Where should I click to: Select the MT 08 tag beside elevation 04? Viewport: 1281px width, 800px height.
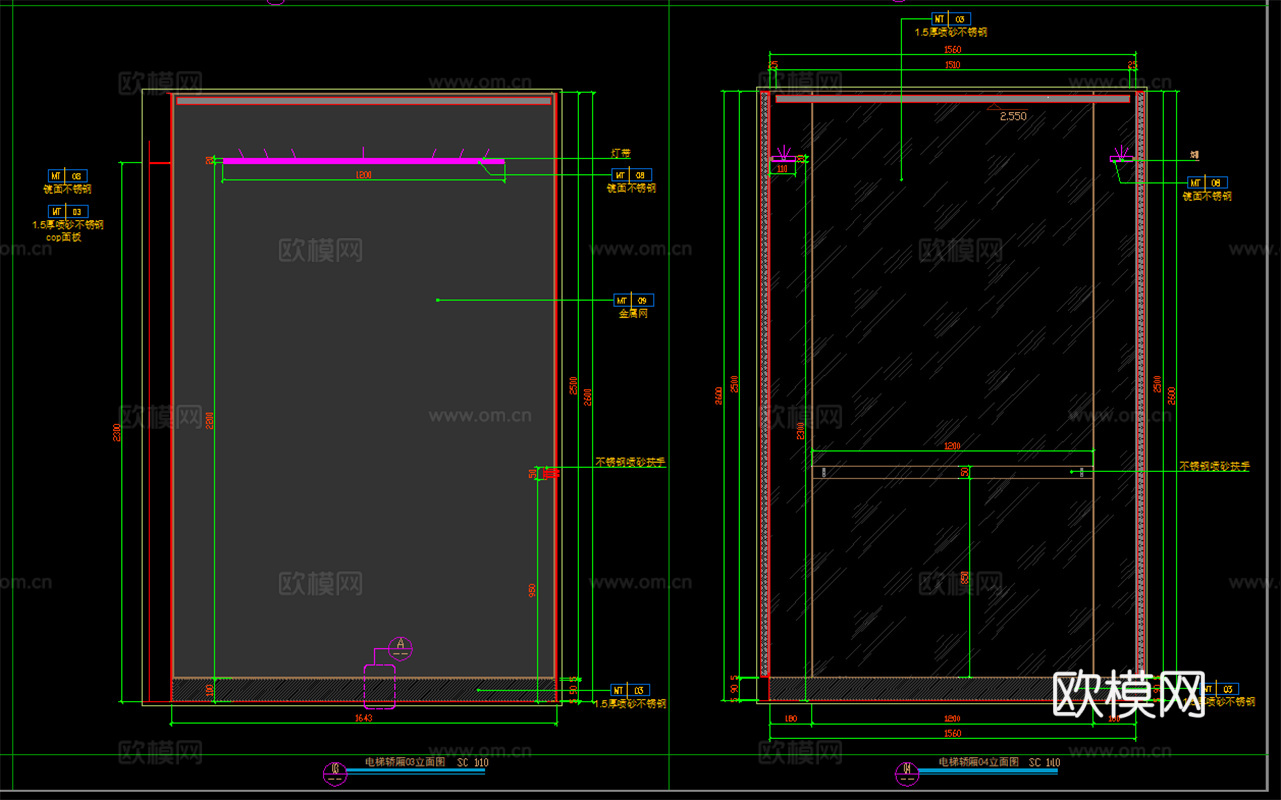(1207, 183)
